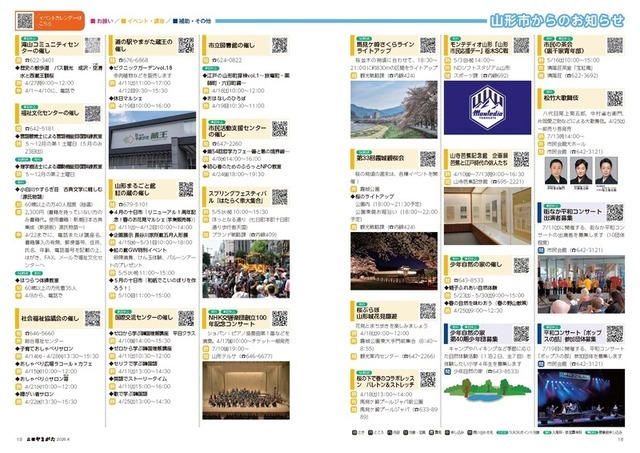Click QR code beside 松竹大歌舞伎 heading
This screenshot has width=640, height=453.
click(x=615, y=100)
